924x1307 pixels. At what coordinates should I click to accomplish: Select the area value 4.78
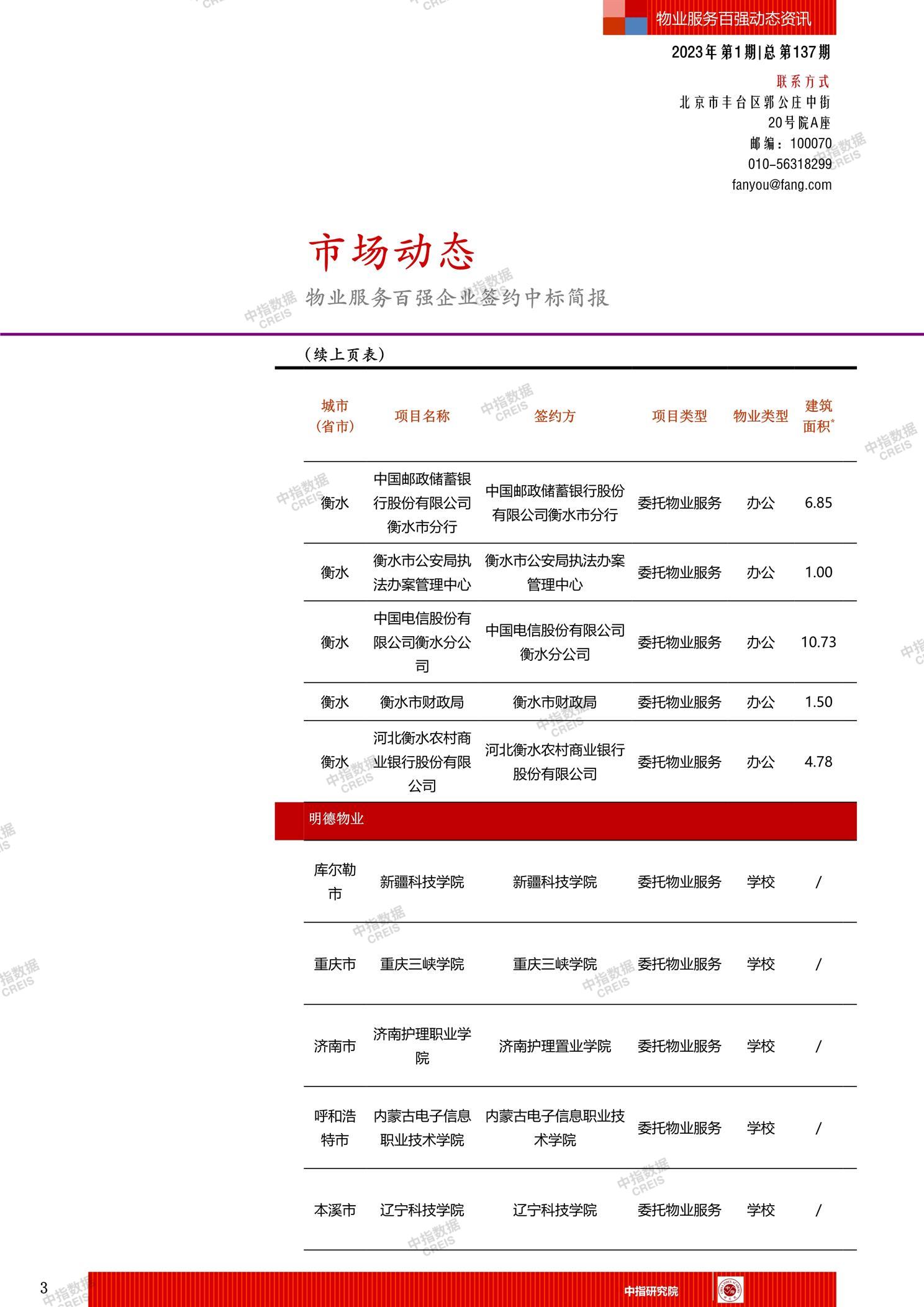click(818, 762)
